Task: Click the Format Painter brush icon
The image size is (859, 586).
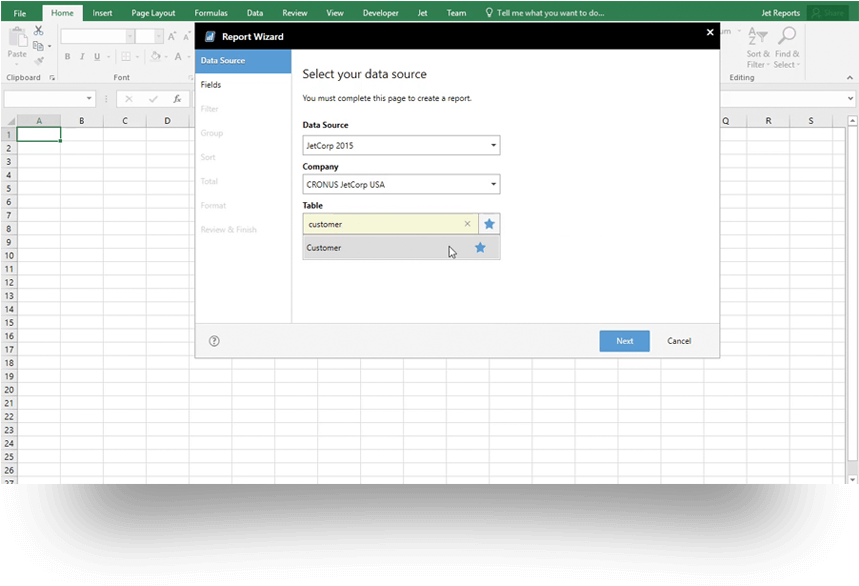Action: click(38, 61)
